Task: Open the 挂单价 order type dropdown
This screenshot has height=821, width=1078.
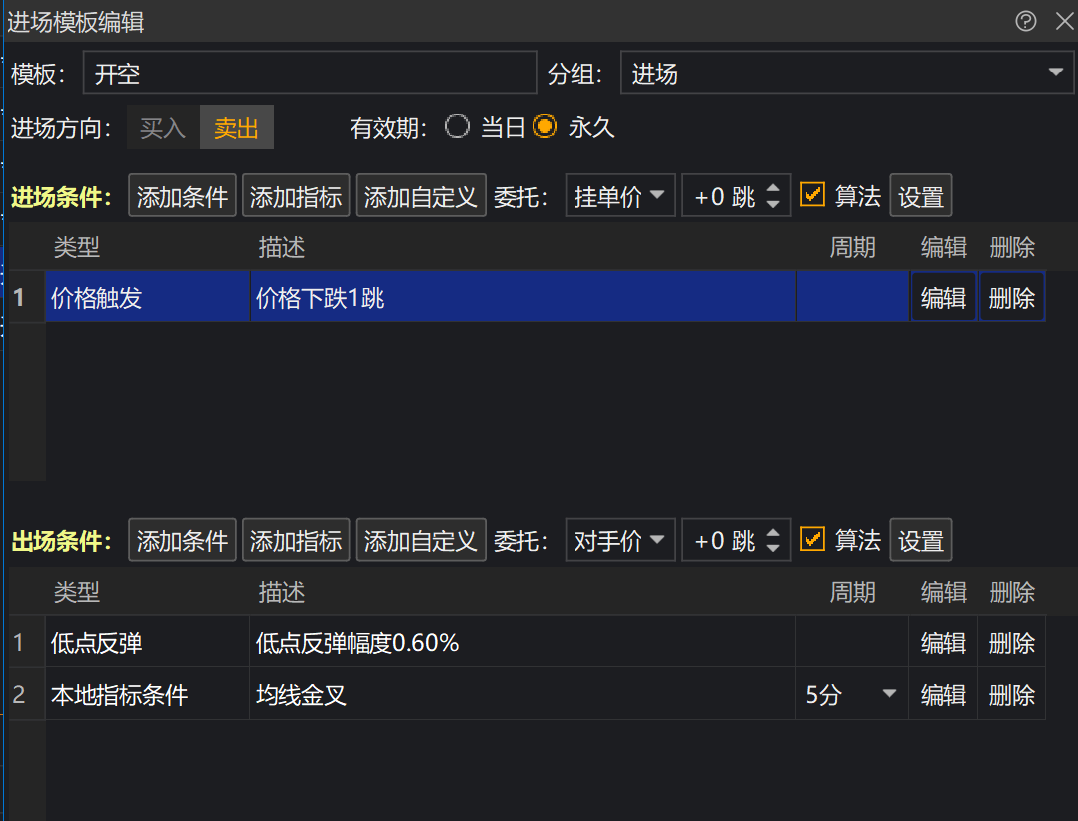Action: point(620,196)
